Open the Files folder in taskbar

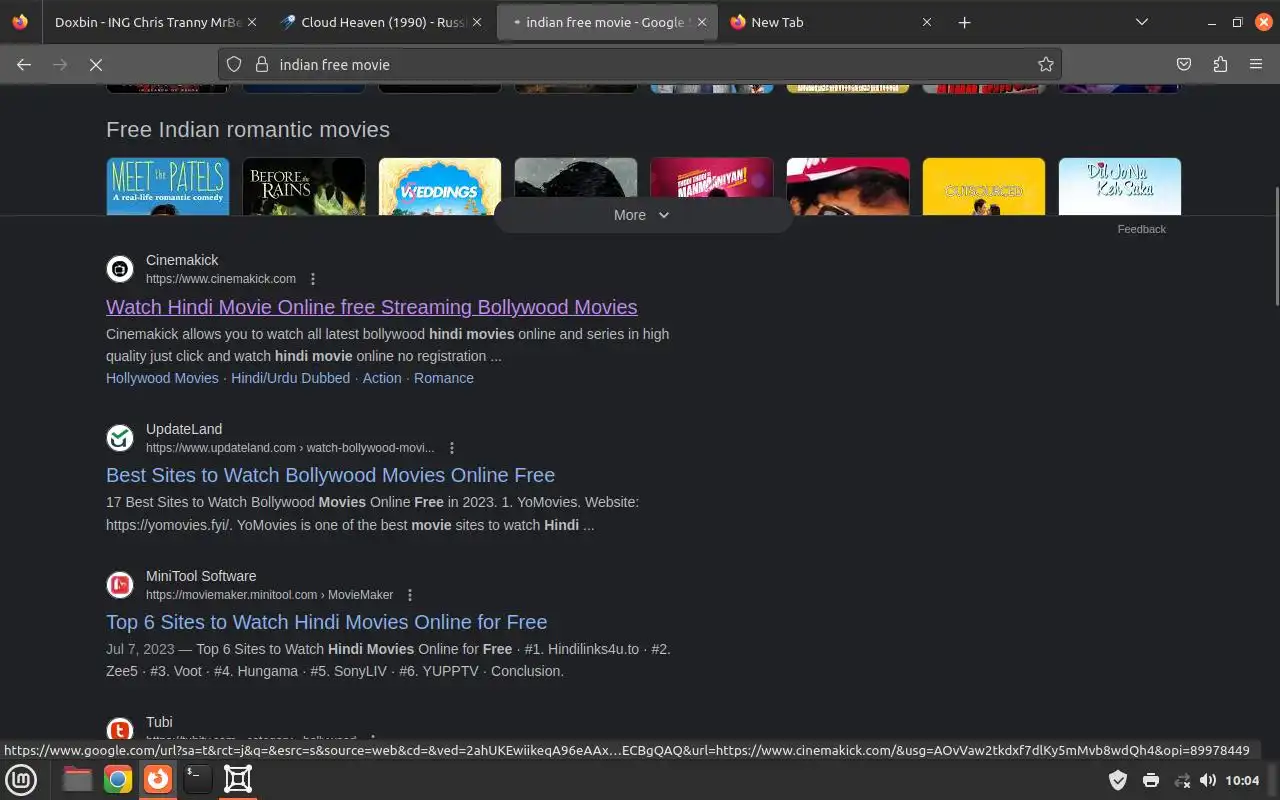tap(77, 779)
